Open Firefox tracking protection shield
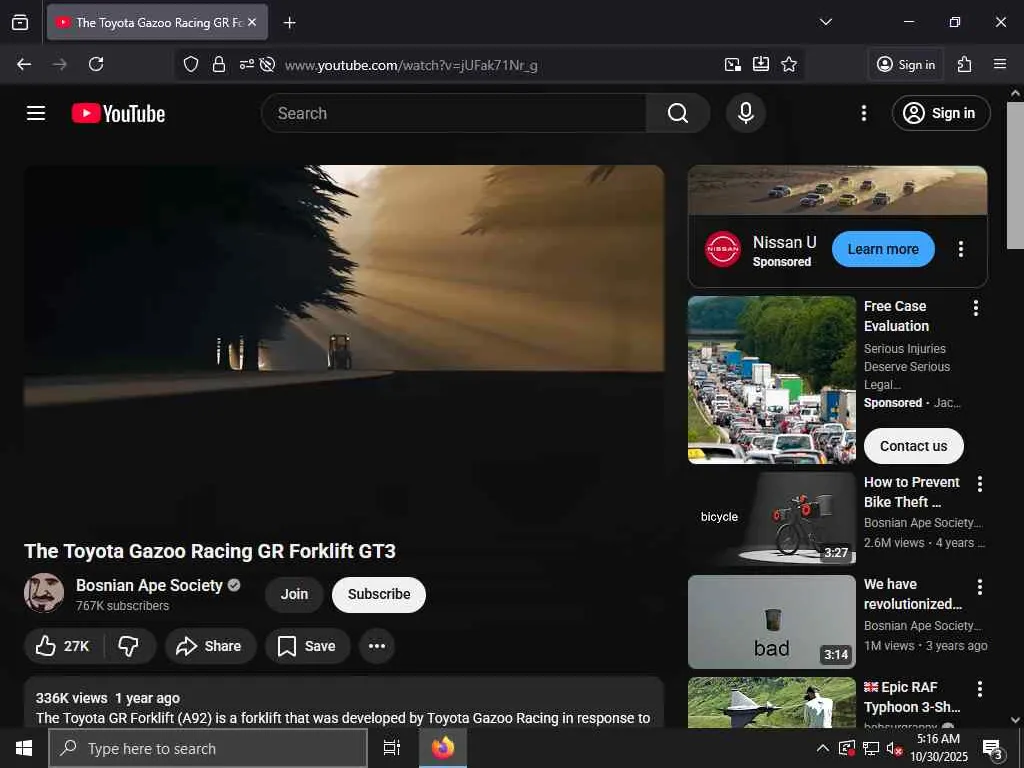This screenshot has width=1024, height=768. 190,65
